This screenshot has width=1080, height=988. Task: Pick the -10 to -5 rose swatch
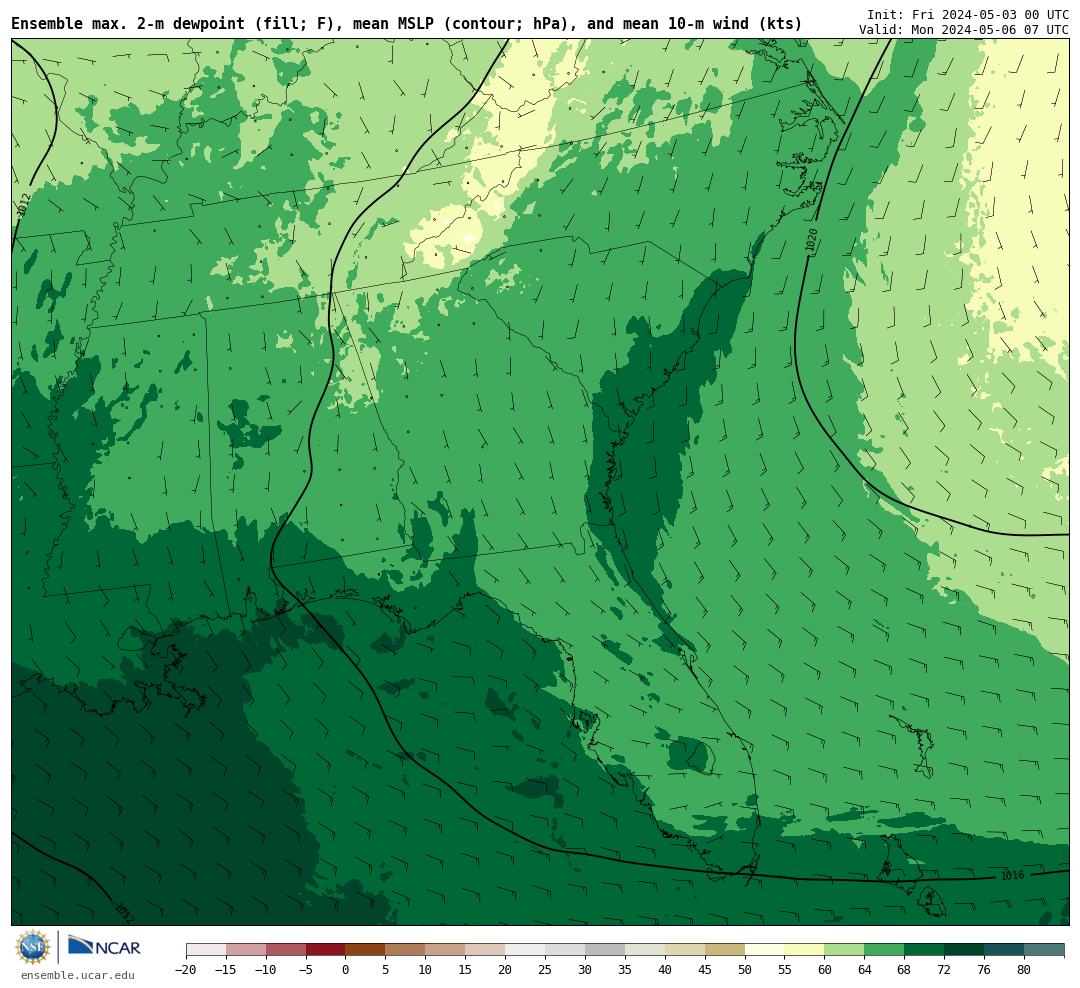tap(286, 950)
